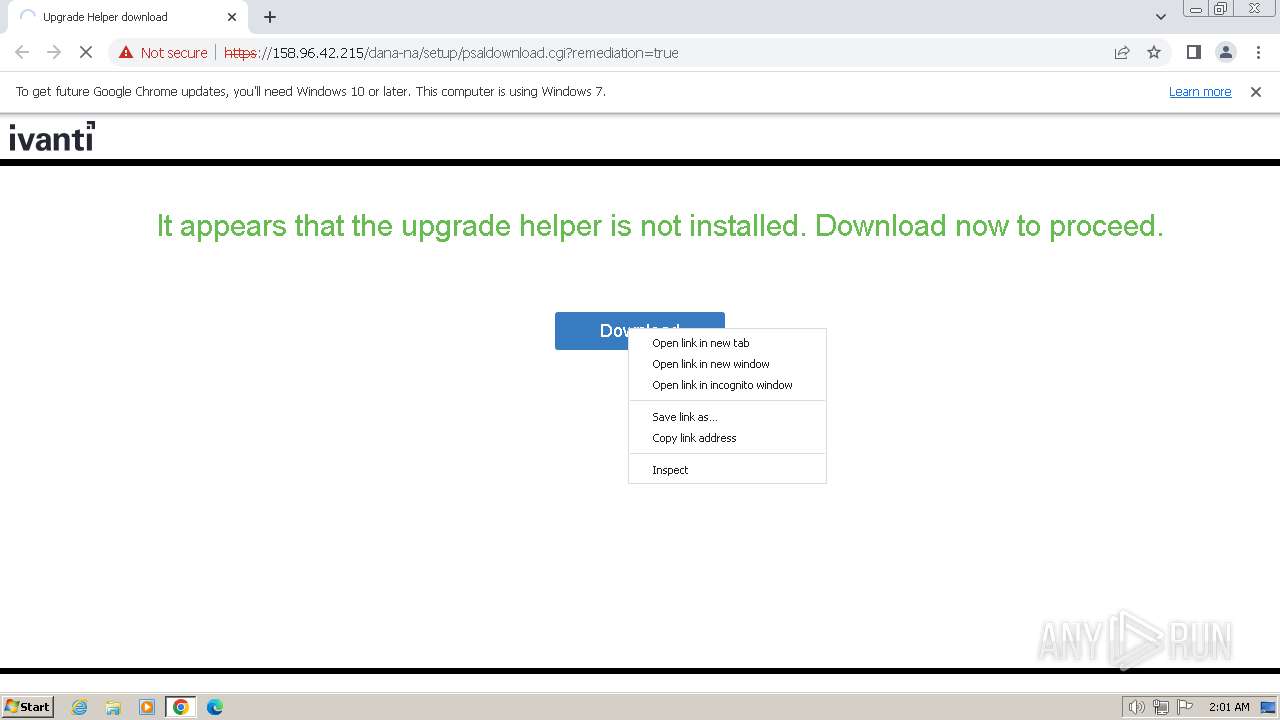This screenshot has height=720, width=1280.
Task: Click the Not secure warning indicator
Action: click(163, 53)
